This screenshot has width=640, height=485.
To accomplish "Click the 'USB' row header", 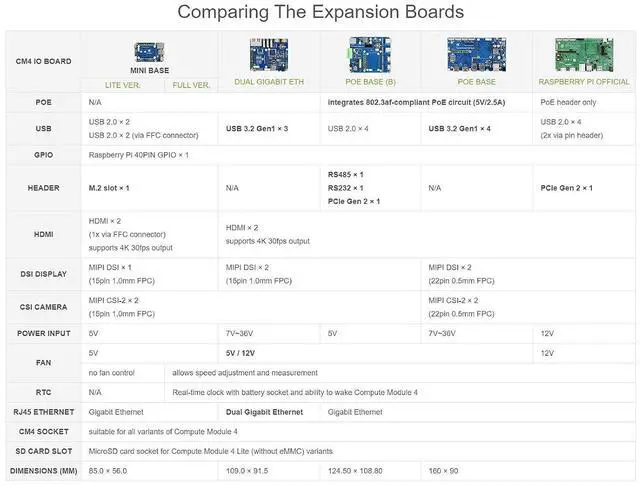I will [x=43, y=129].
